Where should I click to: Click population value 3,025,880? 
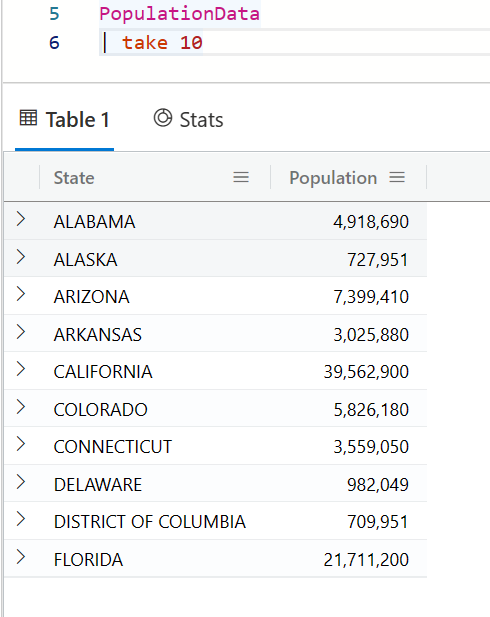(x=371, y=335)
